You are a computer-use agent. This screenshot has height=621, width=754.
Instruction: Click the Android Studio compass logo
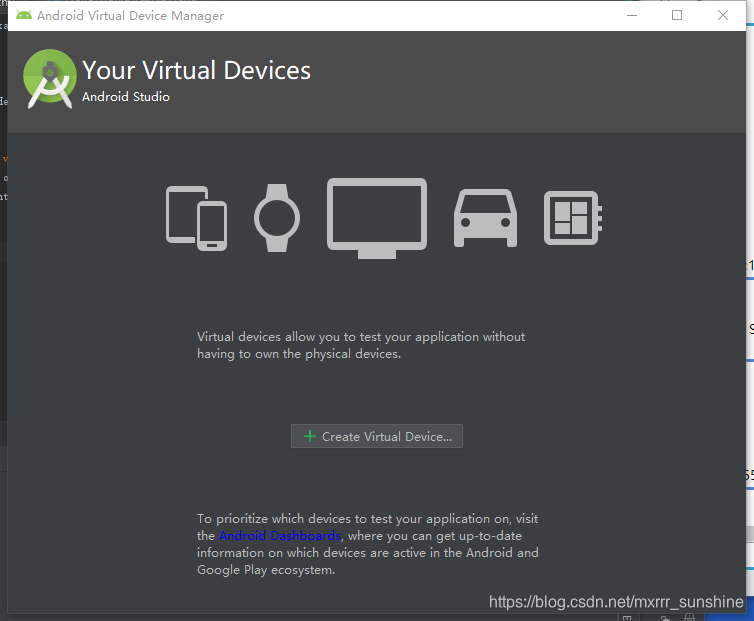tap(50, 78)
